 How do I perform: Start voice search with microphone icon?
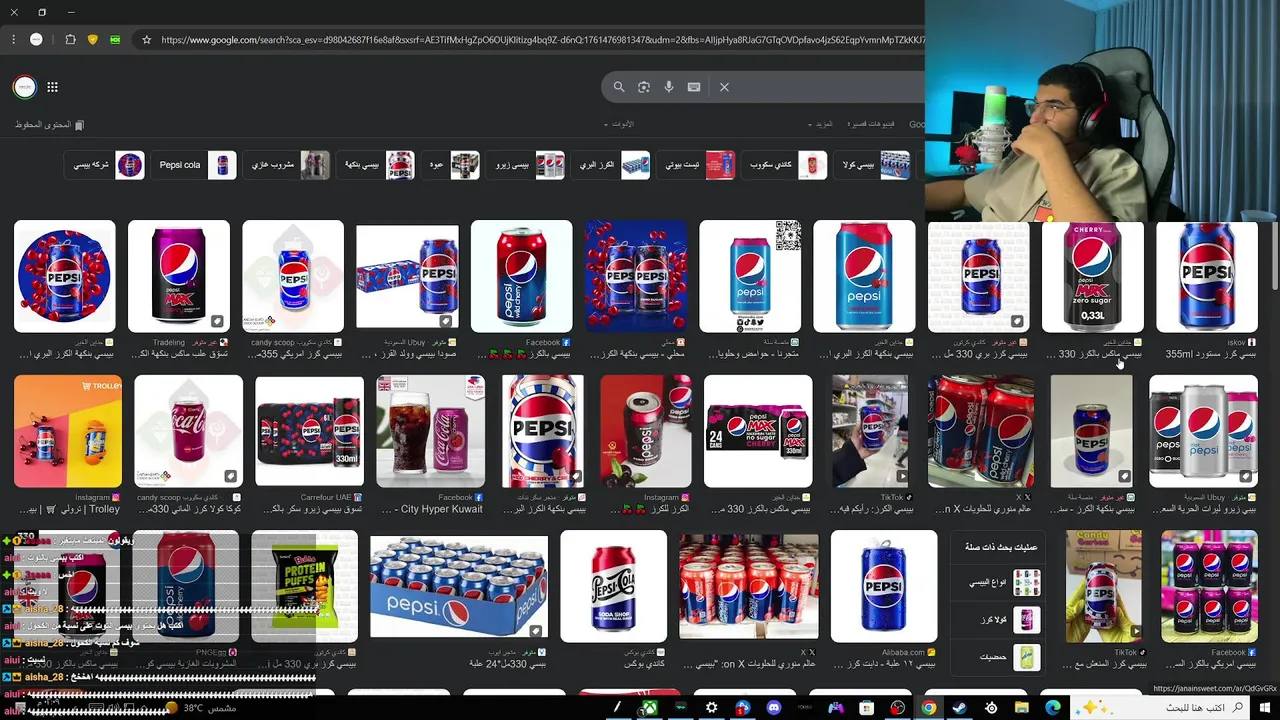(x=669, y=87)
